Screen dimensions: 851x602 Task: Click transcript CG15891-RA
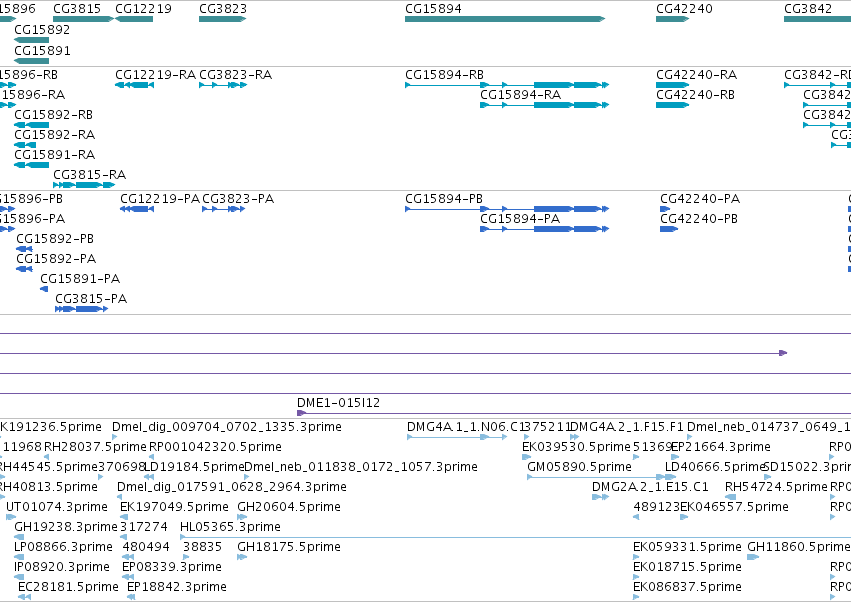(31, 165)
